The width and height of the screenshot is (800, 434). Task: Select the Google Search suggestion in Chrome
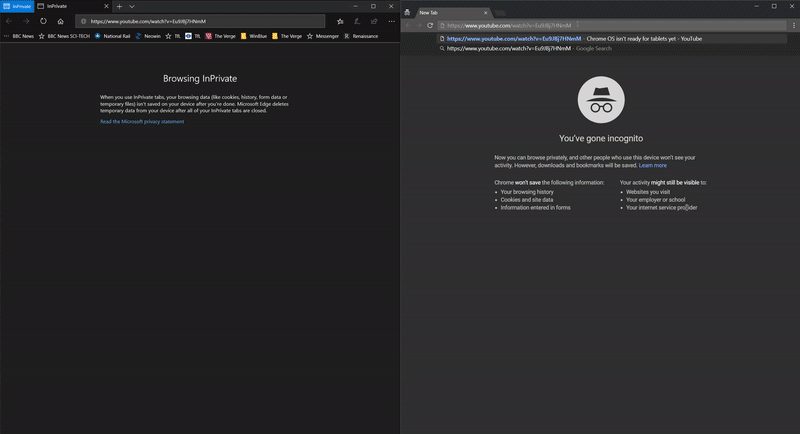(612, 48)
